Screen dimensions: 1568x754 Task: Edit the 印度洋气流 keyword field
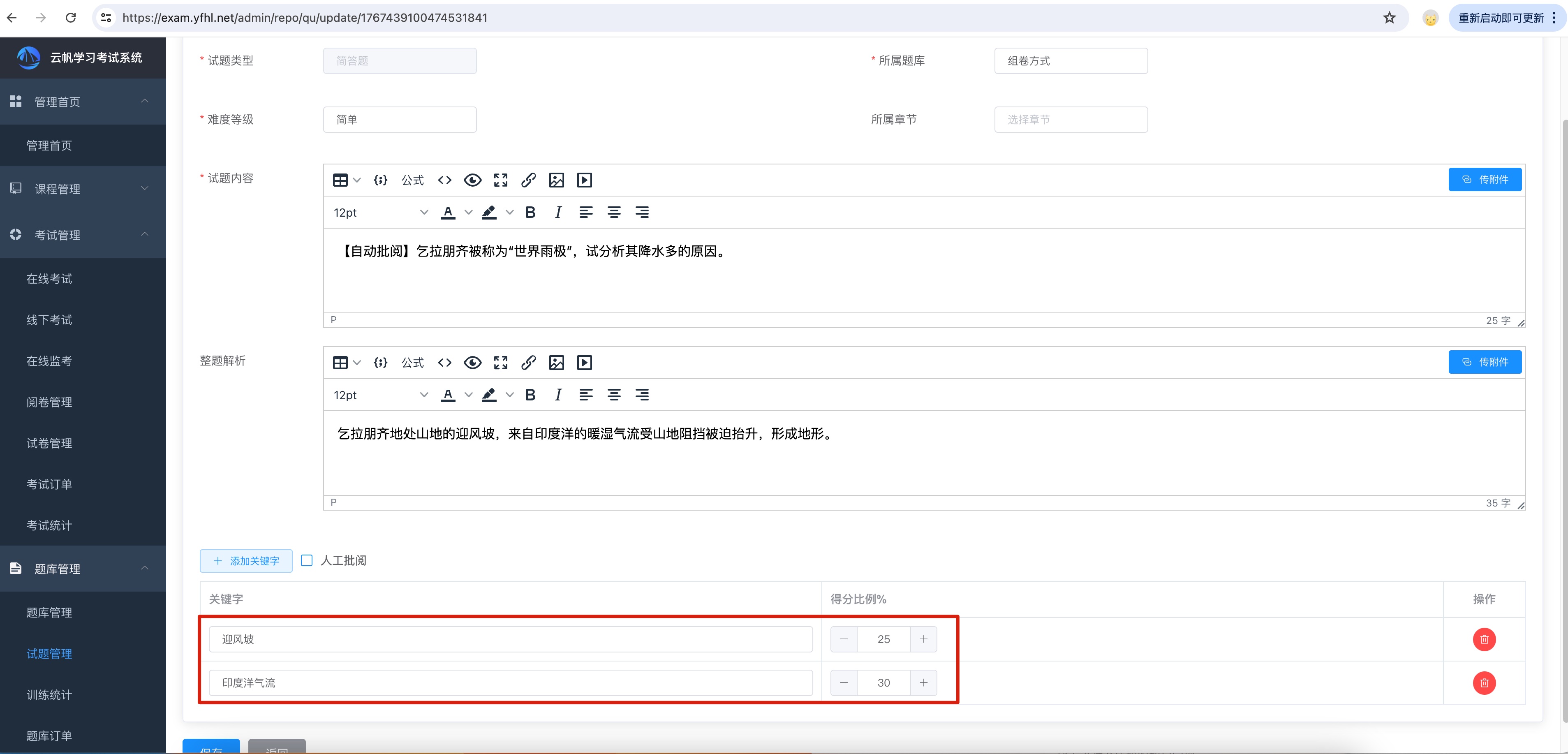(511, 683)
